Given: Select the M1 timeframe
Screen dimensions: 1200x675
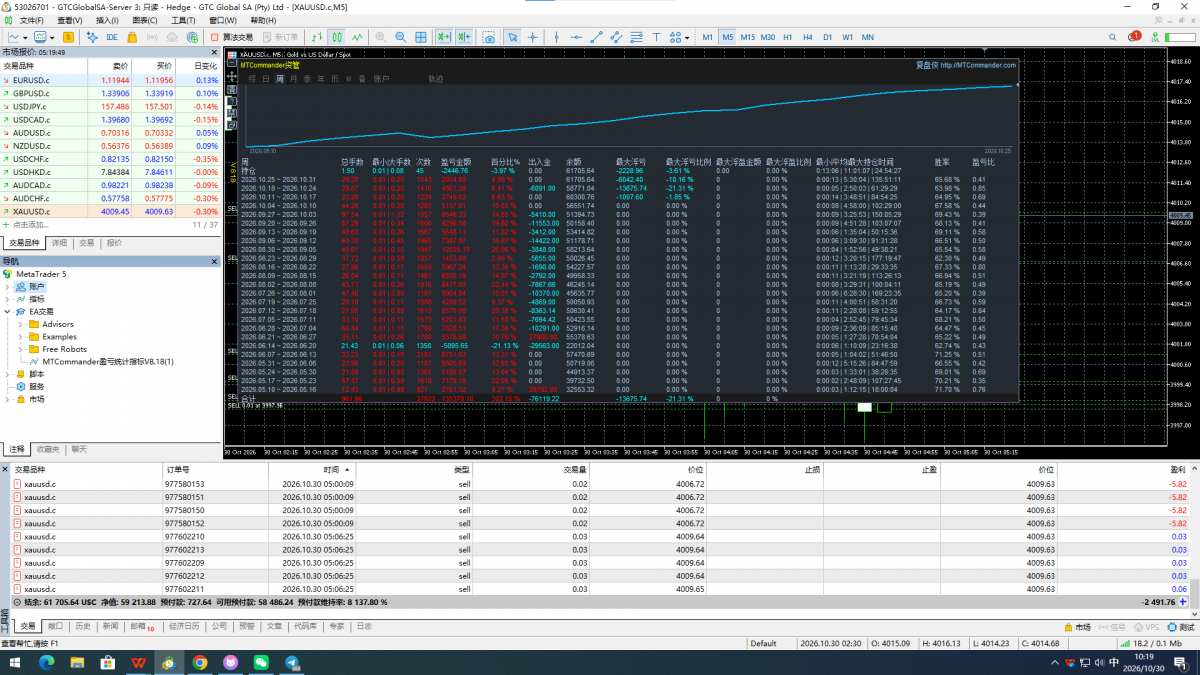Looking at the screenshot, I should point(708,37).
